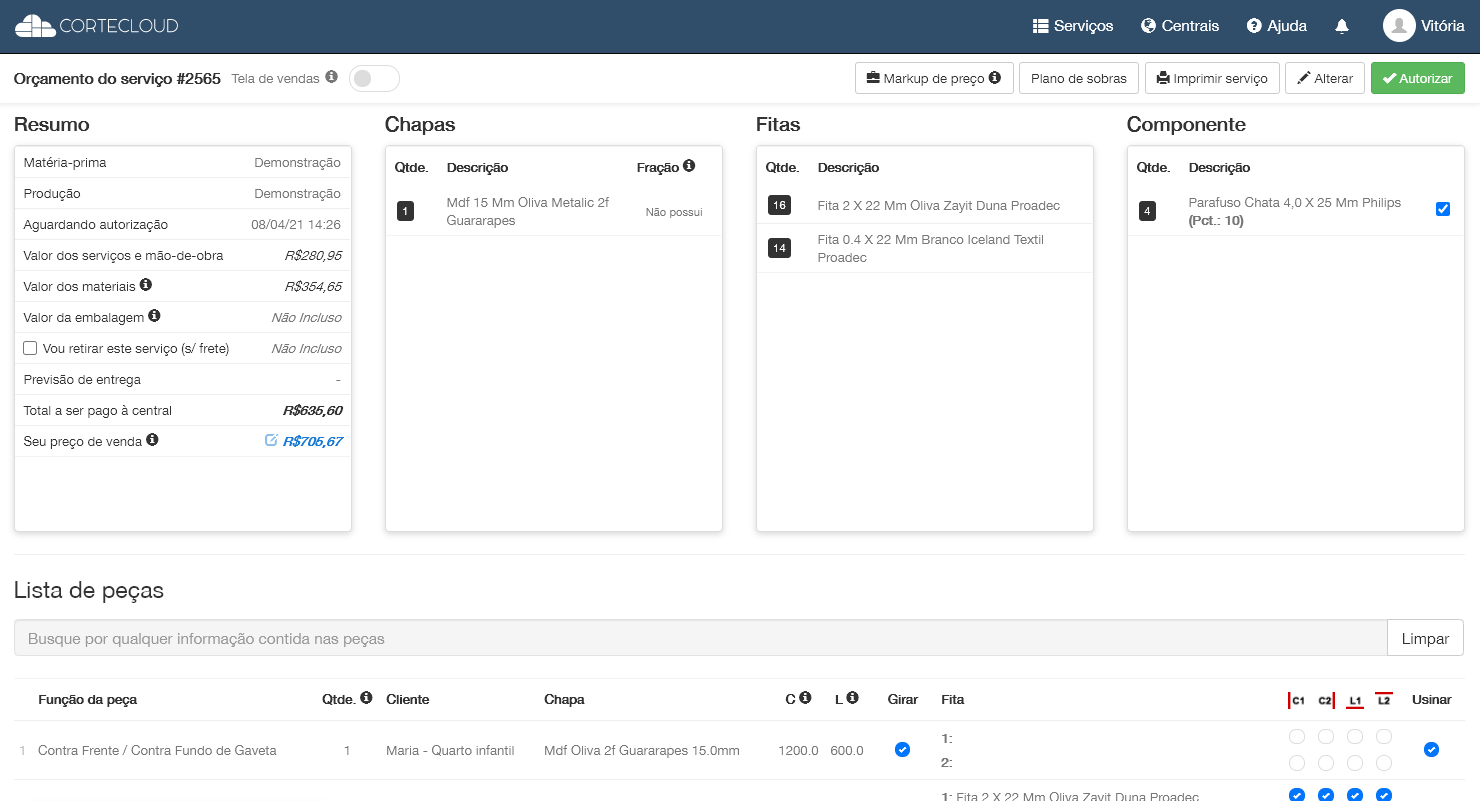1480x801 pixels.
Task: Click the L2 edge icon header
Action: [x=1384, y=700]
